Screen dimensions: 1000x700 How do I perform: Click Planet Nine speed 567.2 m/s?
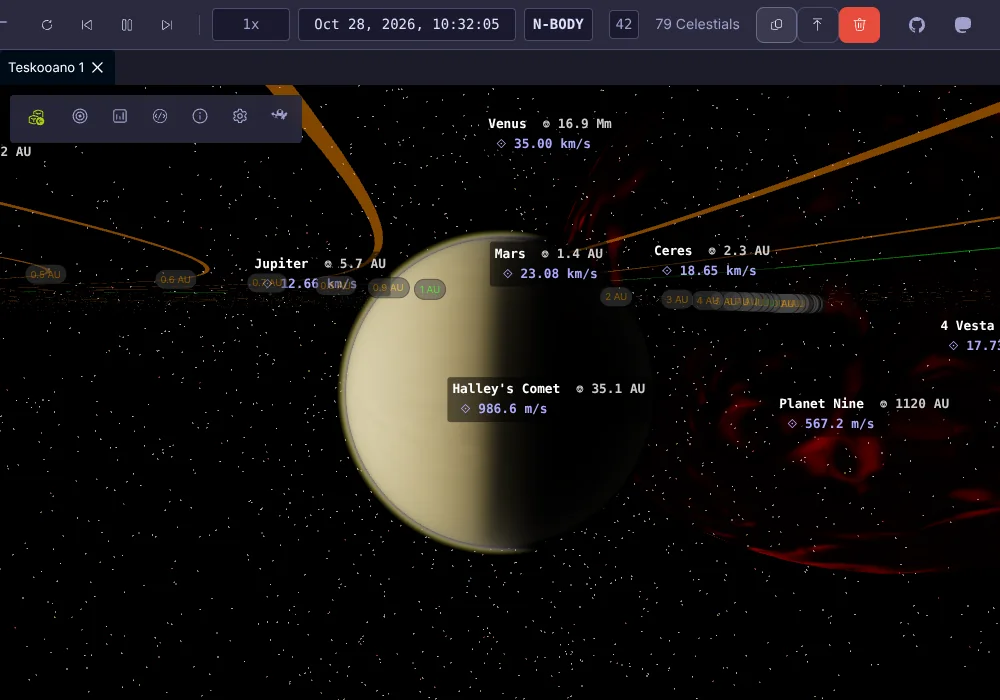click(x=839, y=423)
